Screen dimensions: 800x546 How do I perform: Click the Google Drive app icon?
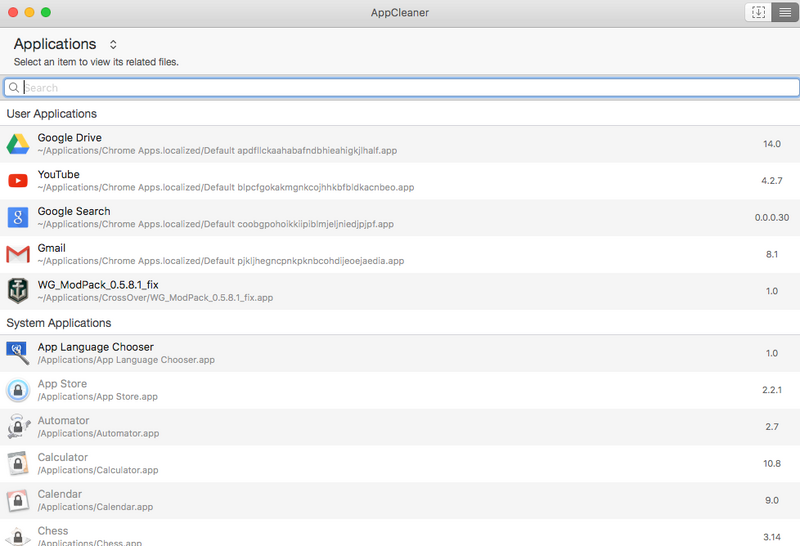pyautogui.click(x=18, y=144)
